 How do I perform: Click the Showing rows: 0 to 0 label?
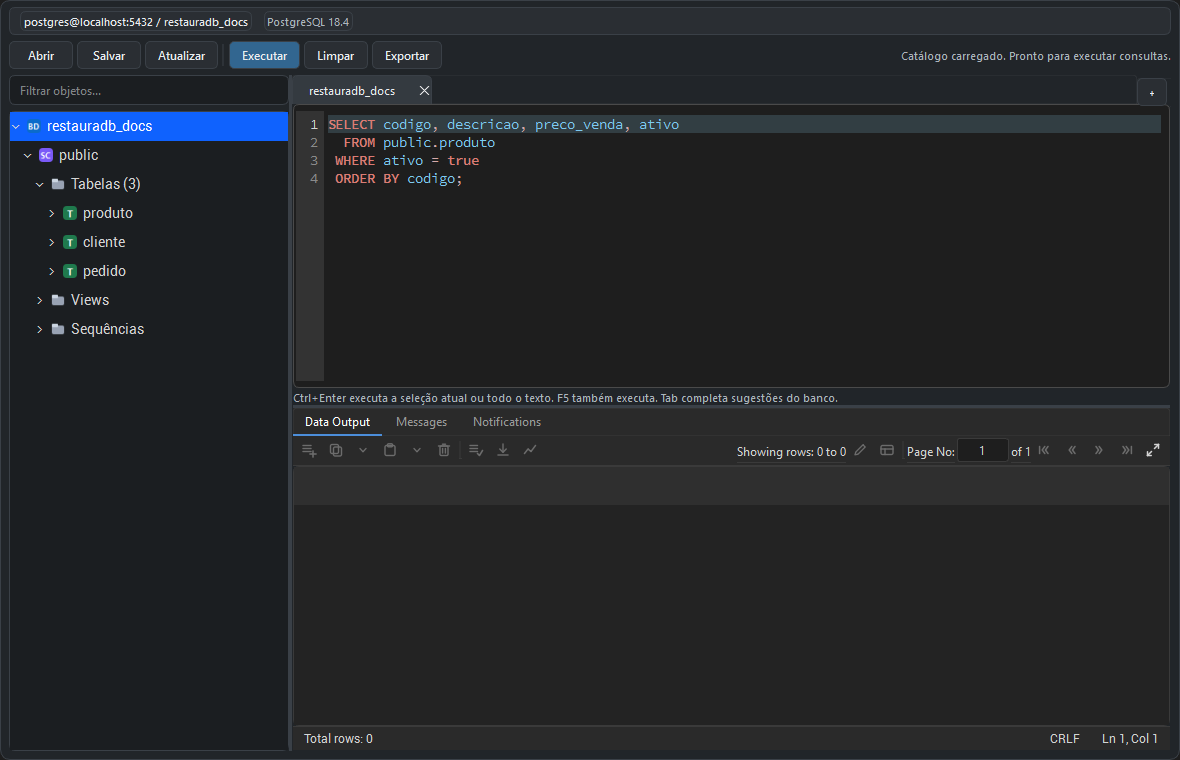coord(791,451)
